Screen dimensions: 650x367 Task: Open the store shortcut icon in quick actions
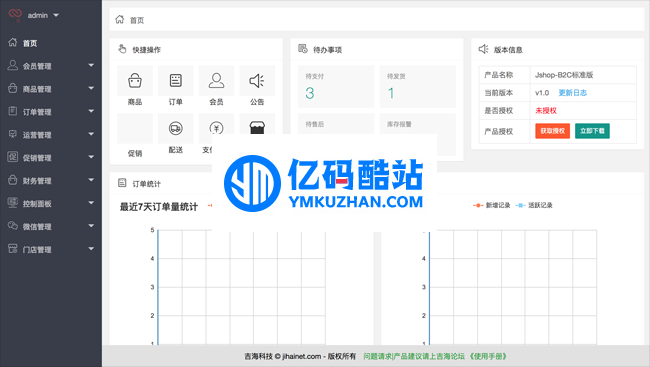pyautogui.click(x=257, y=127)
